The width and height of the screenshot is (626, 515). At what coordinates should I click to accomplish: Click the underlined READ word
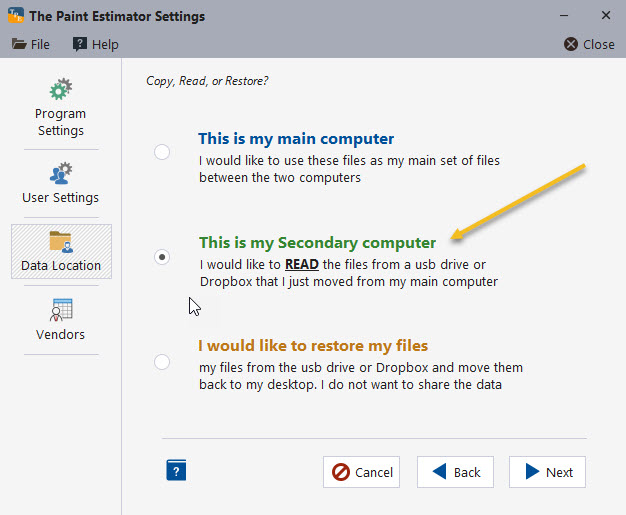(302, 264)
